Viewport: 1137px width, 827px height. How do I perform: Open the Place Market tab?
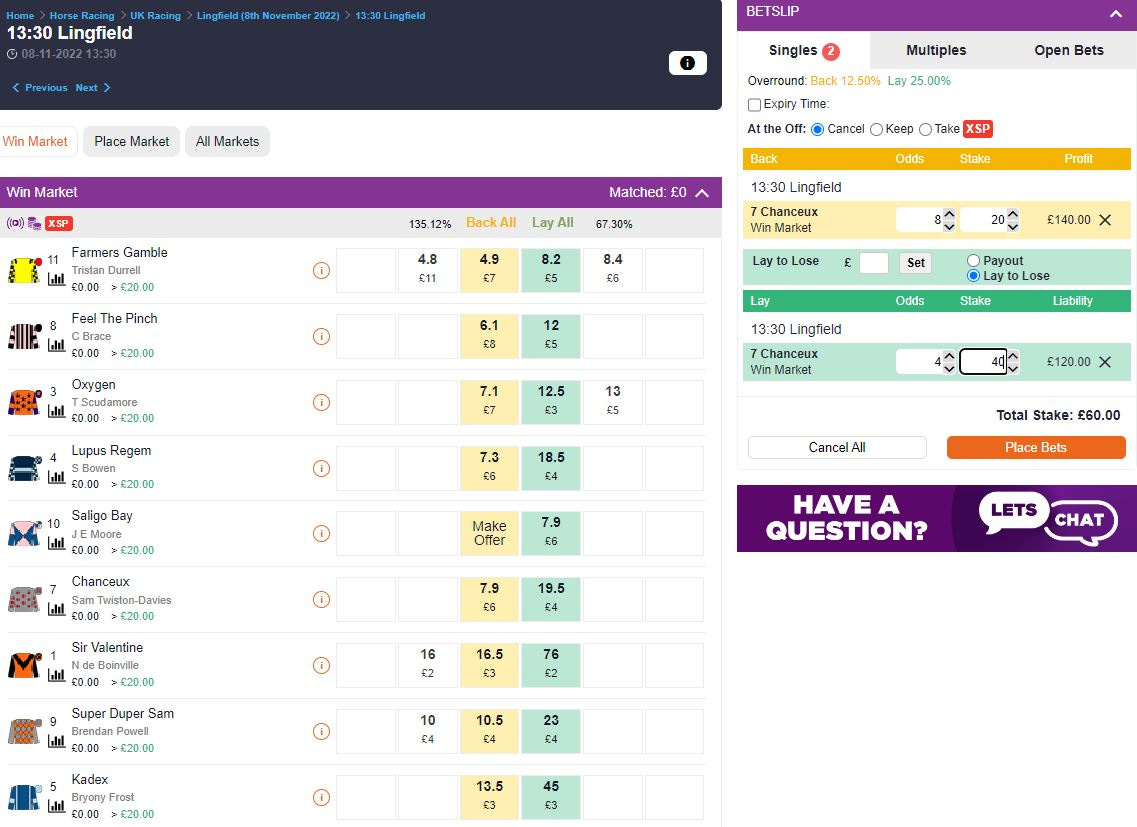[130, 141]
